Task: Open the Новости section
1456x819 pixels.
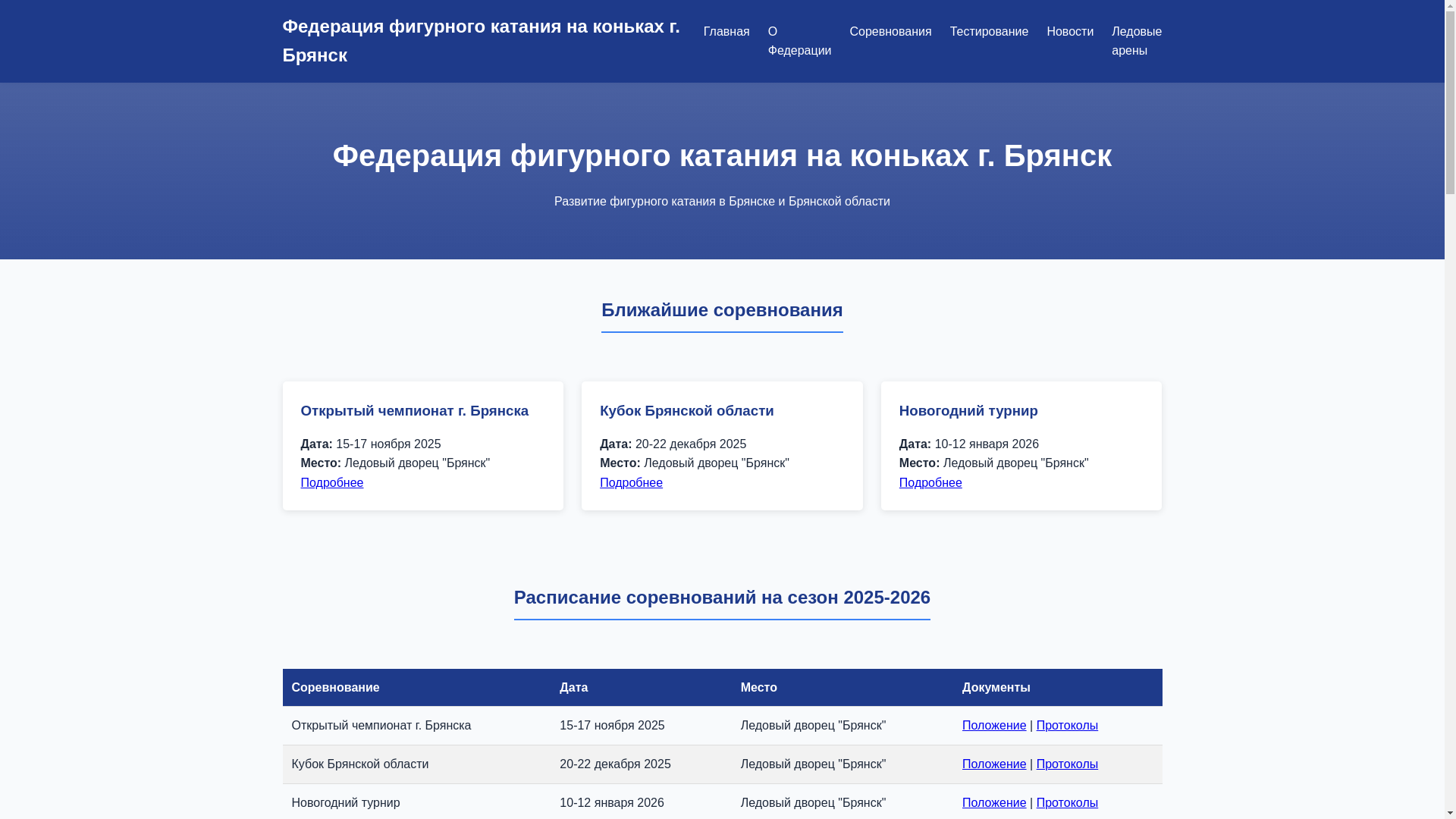Action: pyautogui.click(x=1069, y=32)
